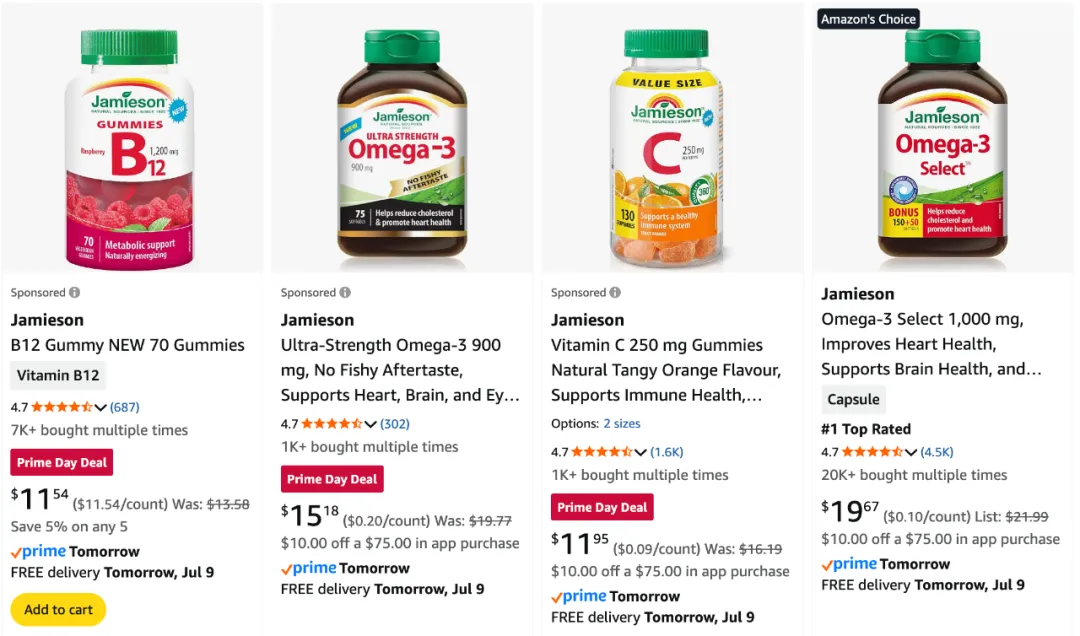
Task: Click the Omega-3 Select product image
Action: click(x=942, y=150)
